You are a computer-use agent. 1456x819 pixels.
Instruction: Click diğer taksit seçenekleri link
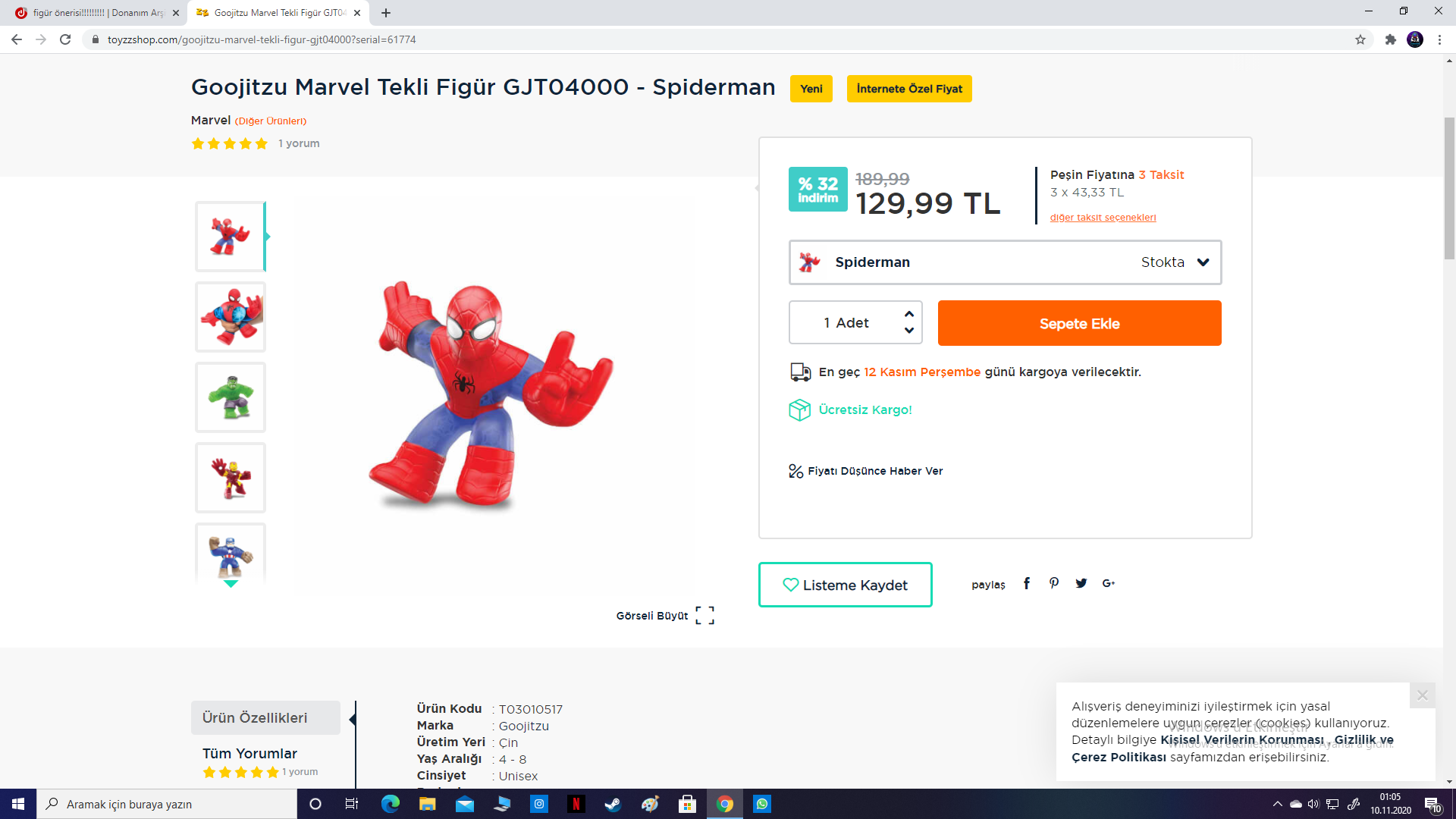tap(1103, 218)
